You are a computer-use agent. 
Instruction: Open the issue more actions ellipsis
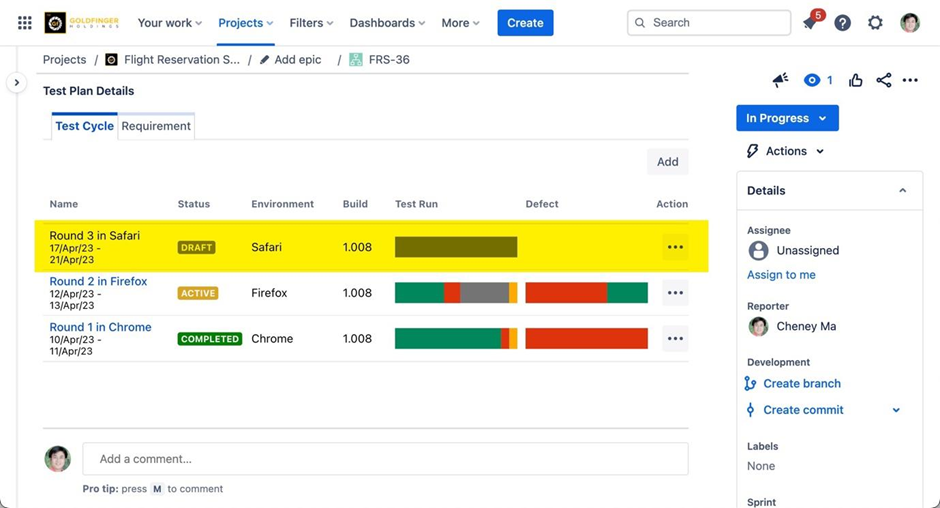point(910,80)
